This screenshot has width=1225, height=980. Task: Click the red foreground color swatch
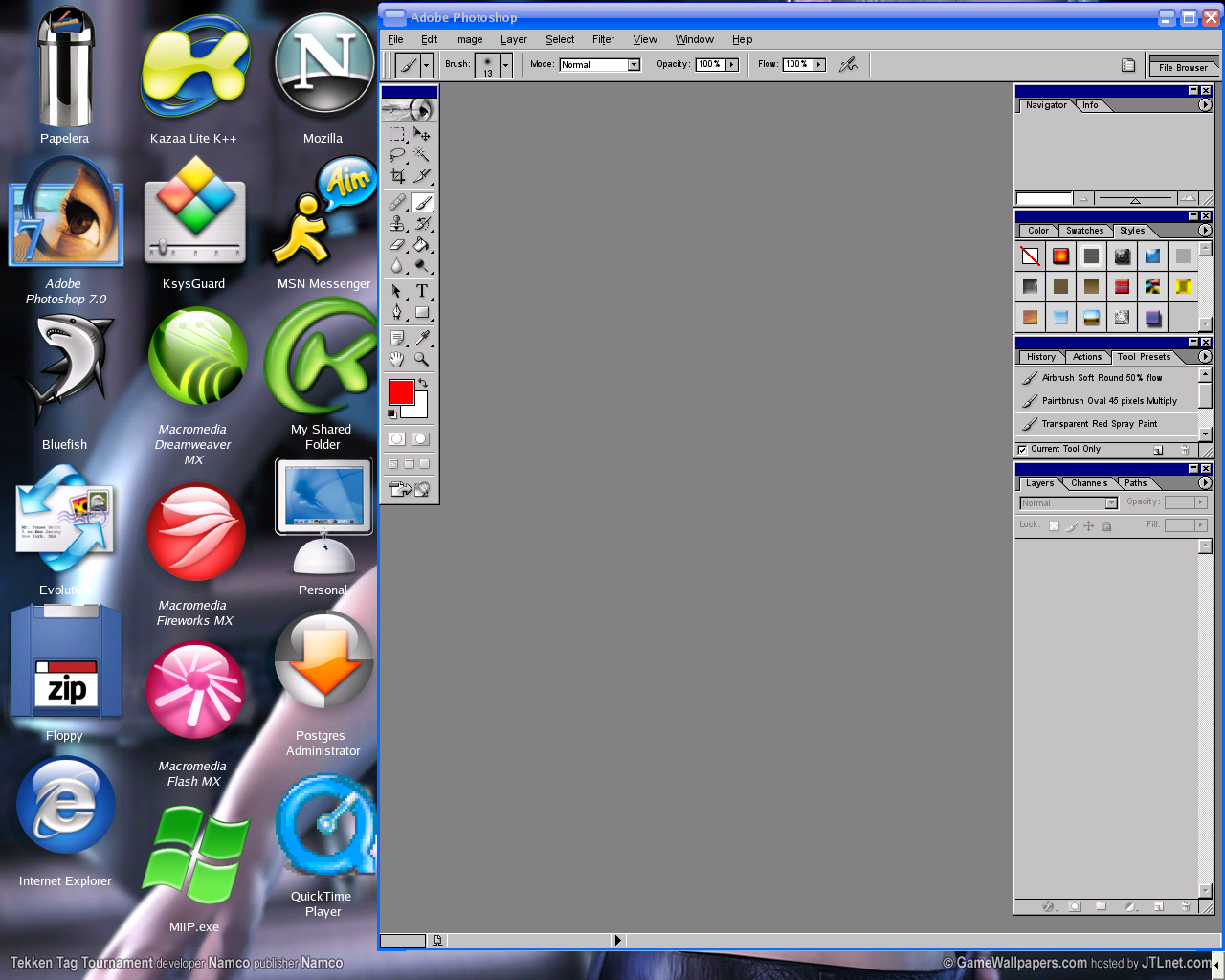point(401,391)
